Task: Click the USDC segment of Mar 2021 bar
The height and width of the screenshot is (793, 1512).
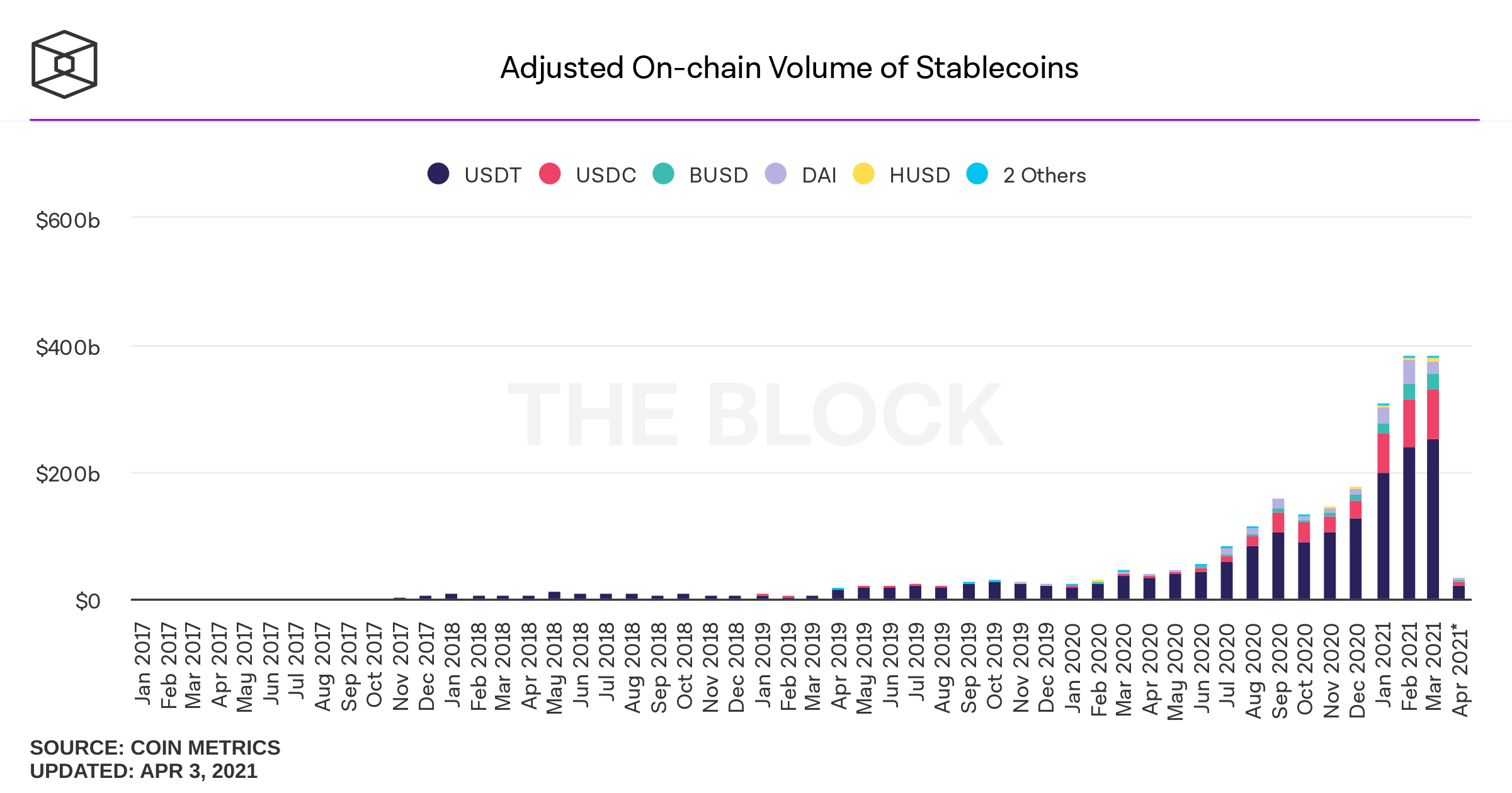Action: (1433, 414)
